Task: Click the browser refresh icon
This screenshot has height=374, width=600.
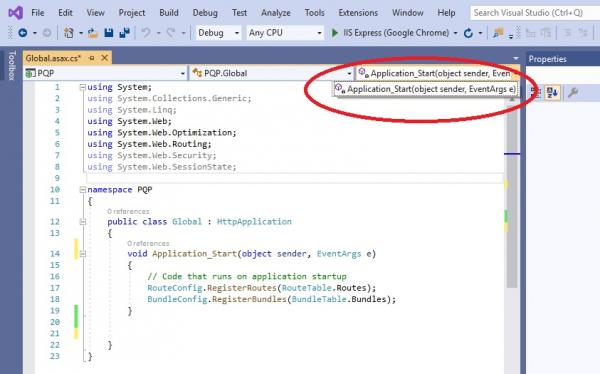Action: click(468, 33)
